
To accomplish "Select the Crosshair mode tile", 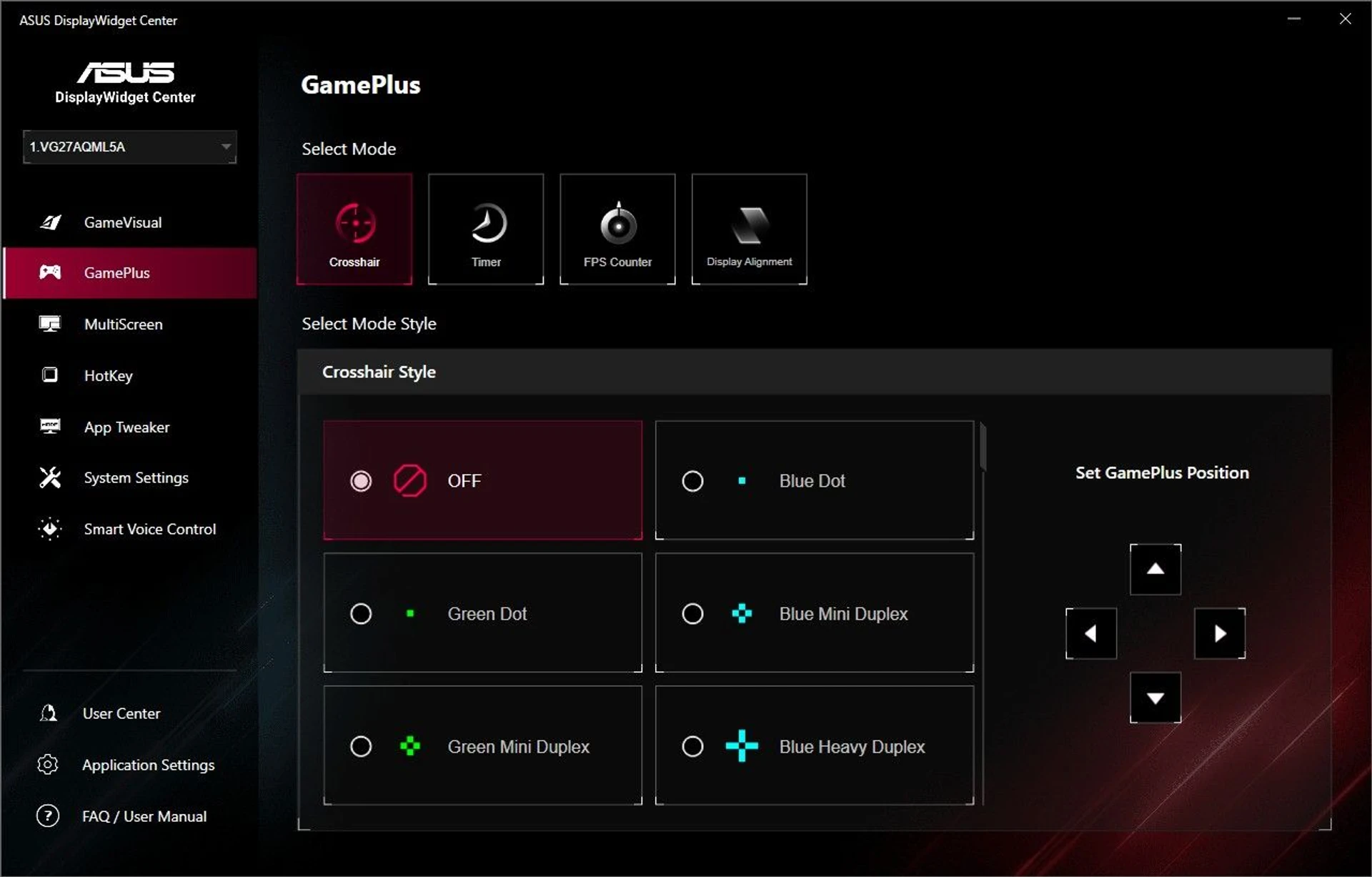I will (354, 229).
